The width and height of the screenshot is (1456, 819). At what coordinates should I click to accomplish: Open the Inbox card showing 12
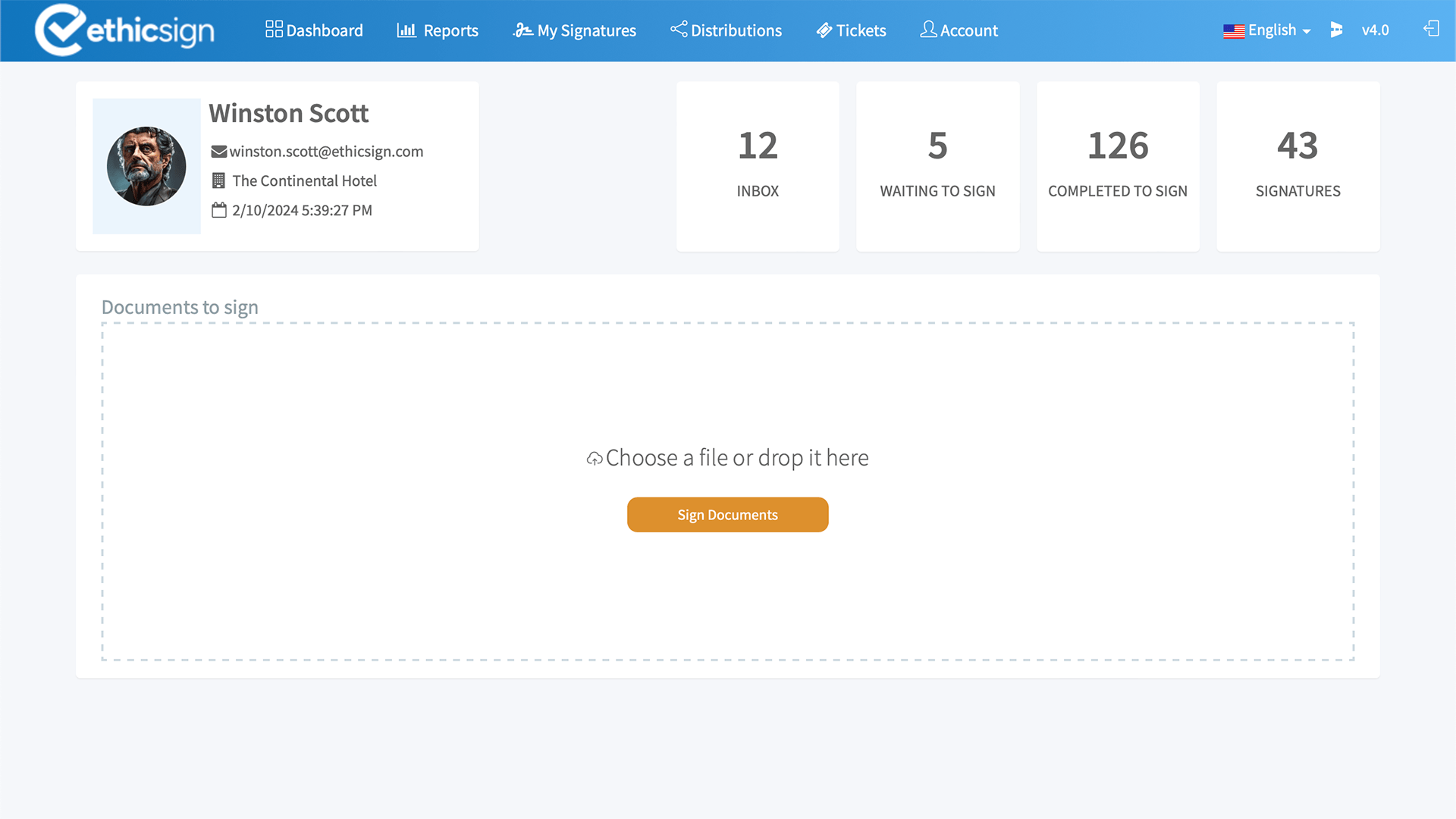click(x=758, y=166)
